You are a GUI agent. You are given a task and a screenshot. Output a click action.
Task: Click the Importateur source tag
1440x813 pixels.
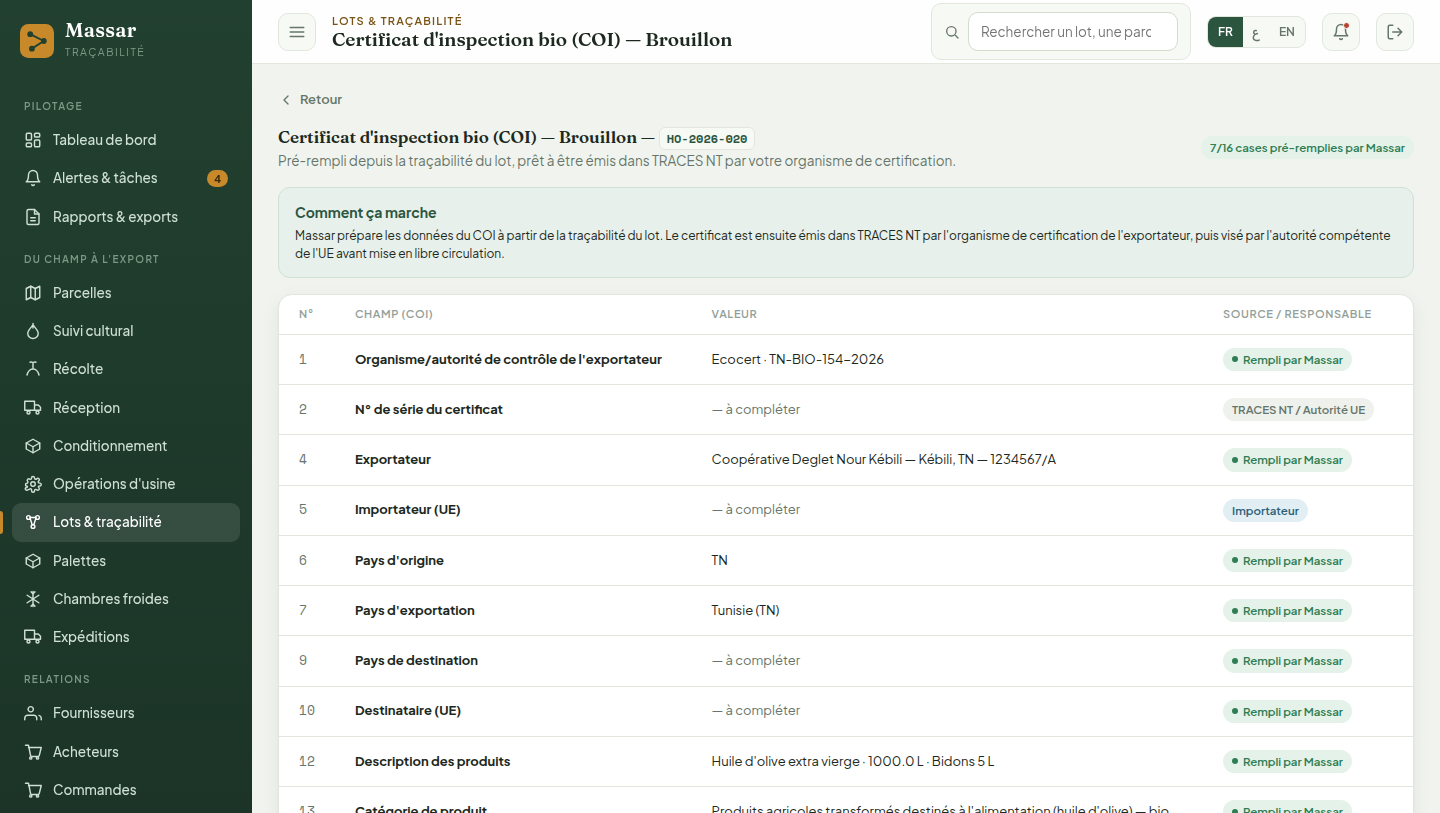tap(1265, 511)
